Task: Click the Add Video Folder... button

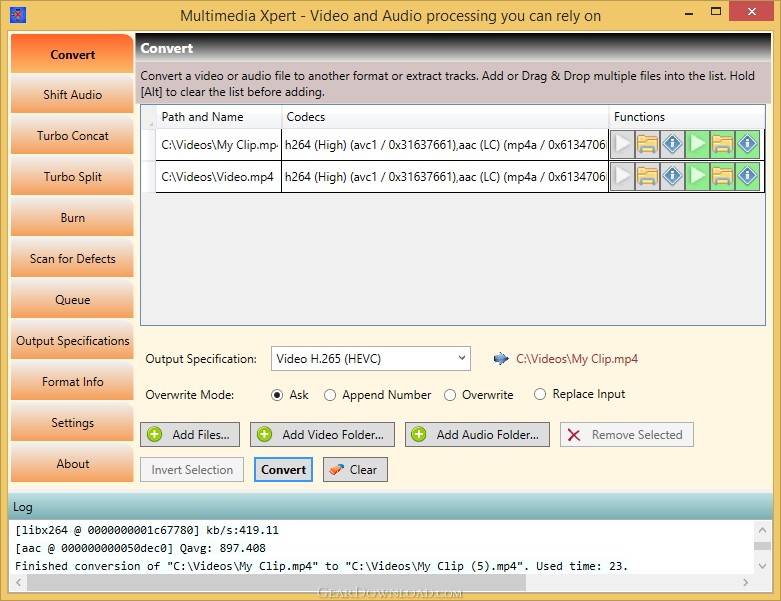Action: point(322,435)
